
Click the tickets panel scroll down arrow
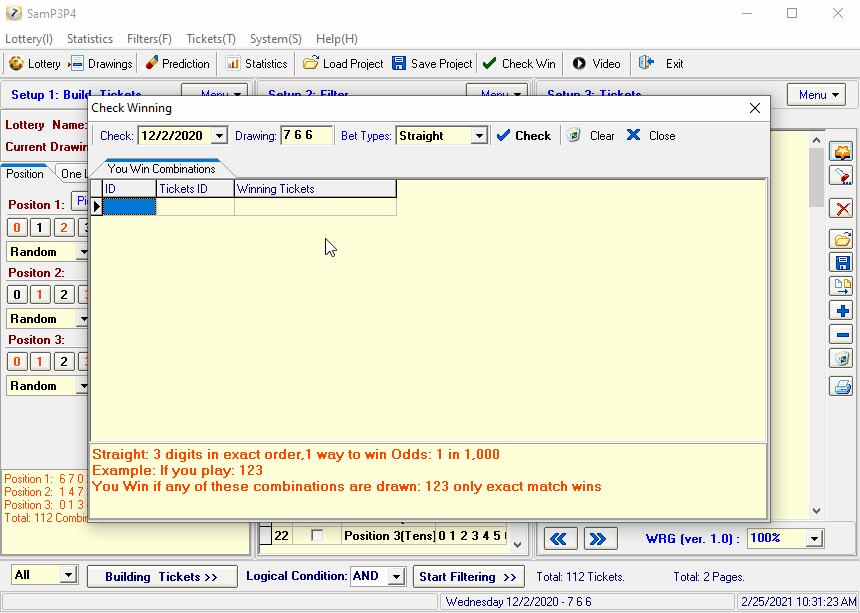click(816, 511)
